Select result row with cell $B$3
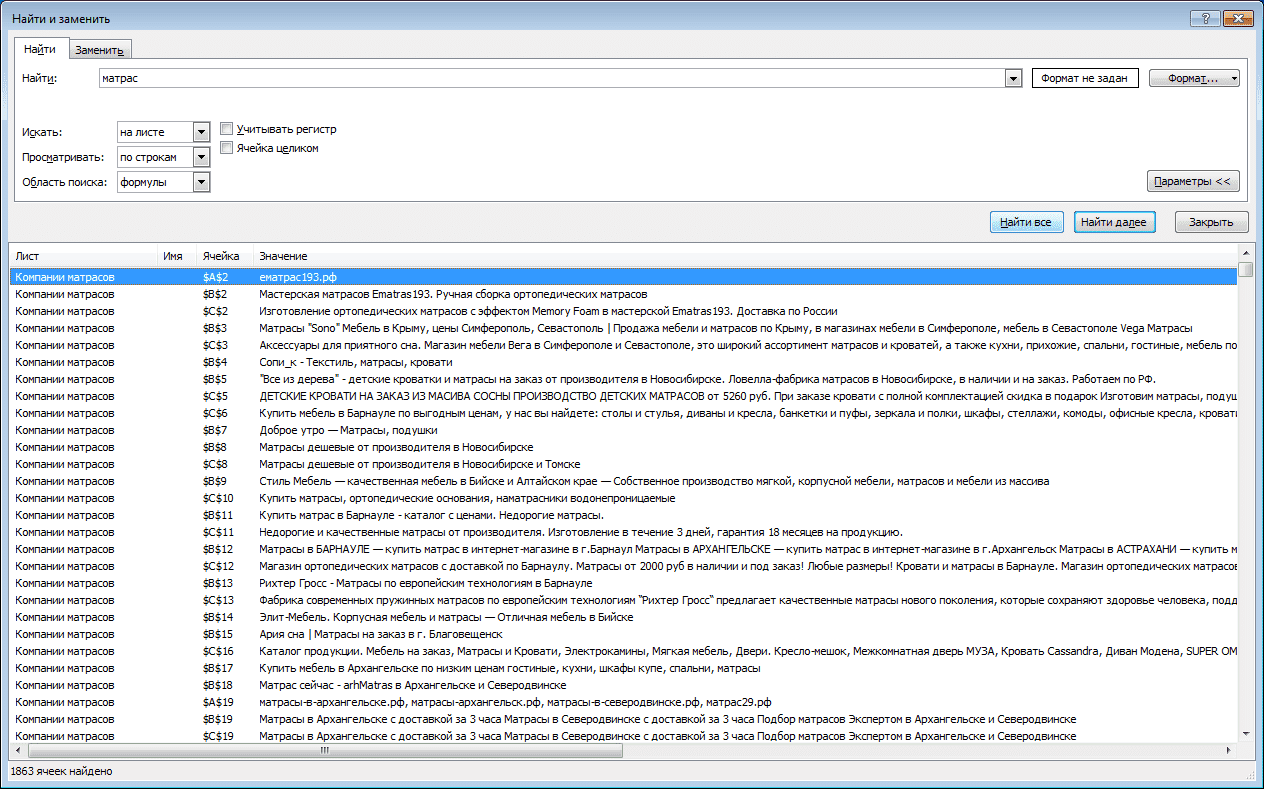1264x789 pixels. pos(623,328)
